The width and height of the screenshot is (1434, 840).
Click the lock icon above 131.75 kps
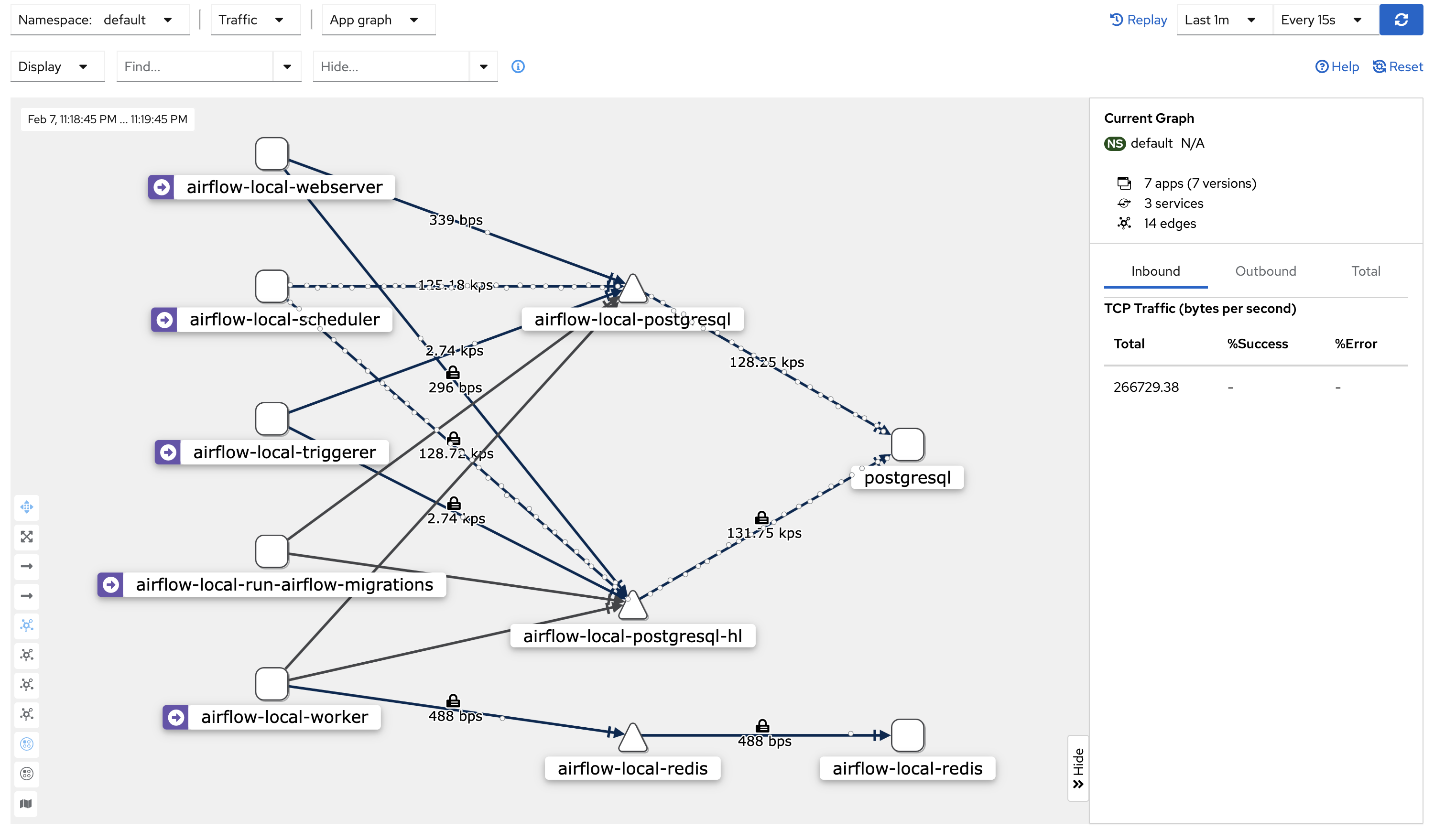[761, 517]
